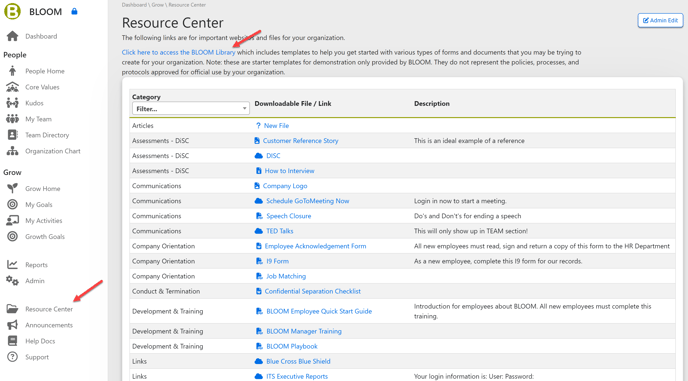Screen dimensions: 688x381
Task: Open the BLOOM Employee Quick Start Guide
Action: pyautogui.click(x=319, y=311)
